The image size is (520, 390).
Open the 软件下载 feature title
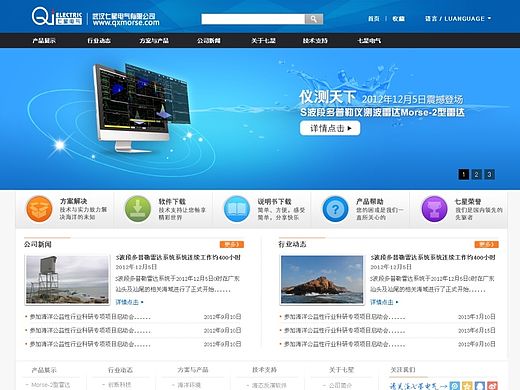pyautogui.click(x=172, y=201)
